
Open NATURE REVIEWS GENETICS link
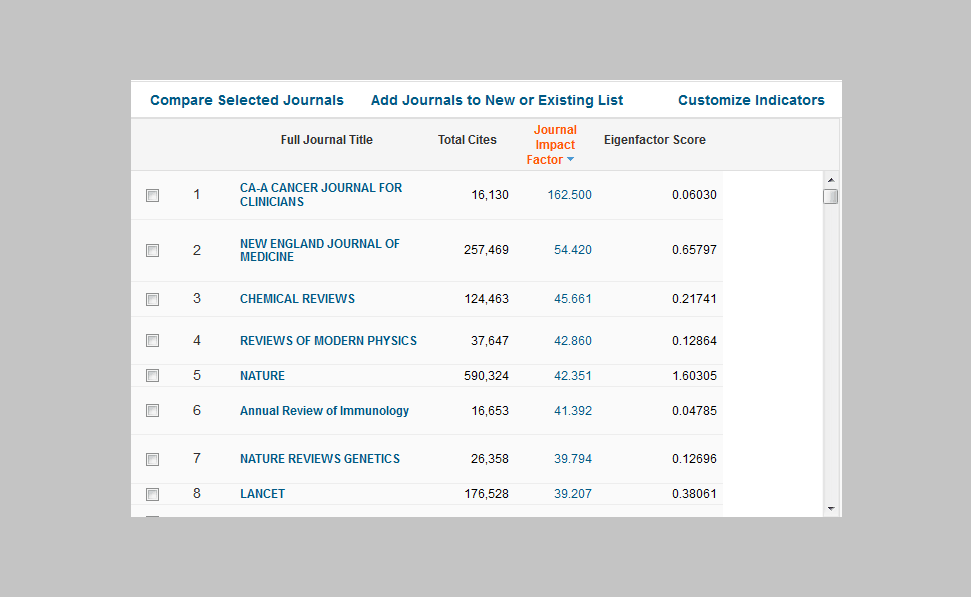coord(320,459)
